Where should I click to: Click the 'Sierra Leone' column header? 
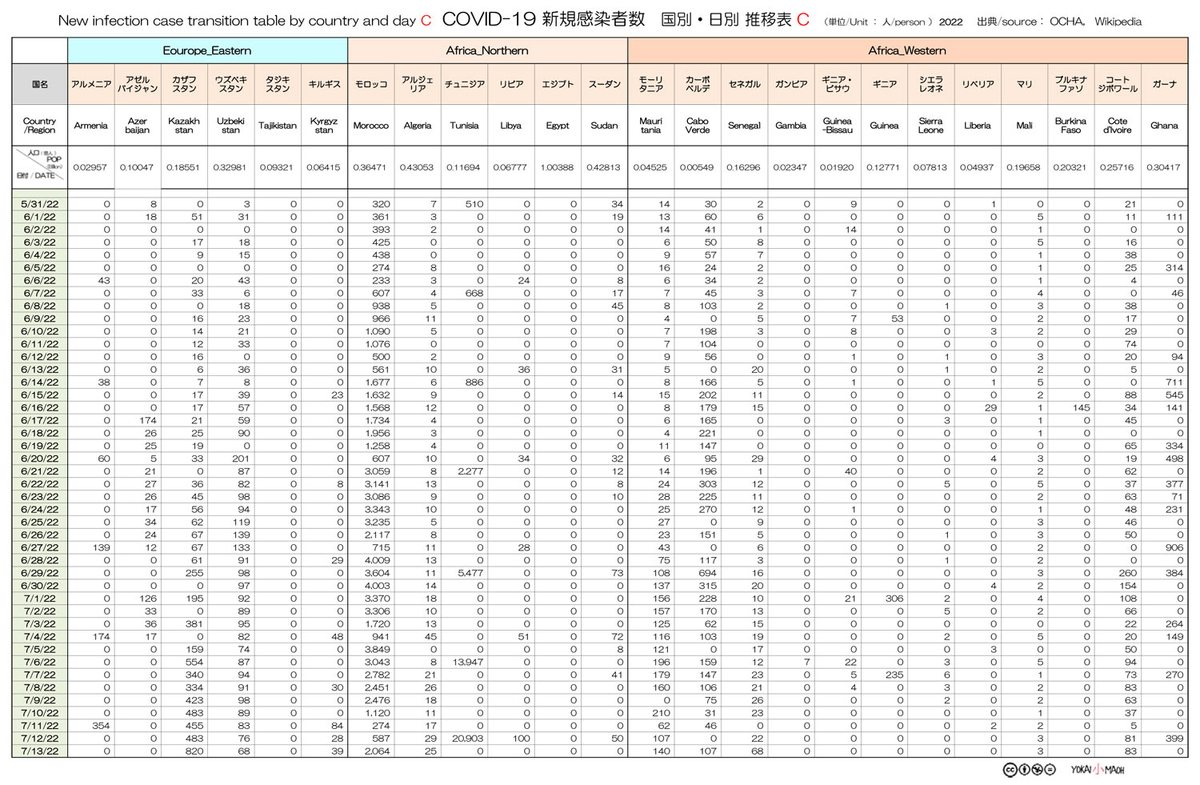[931, 126]
